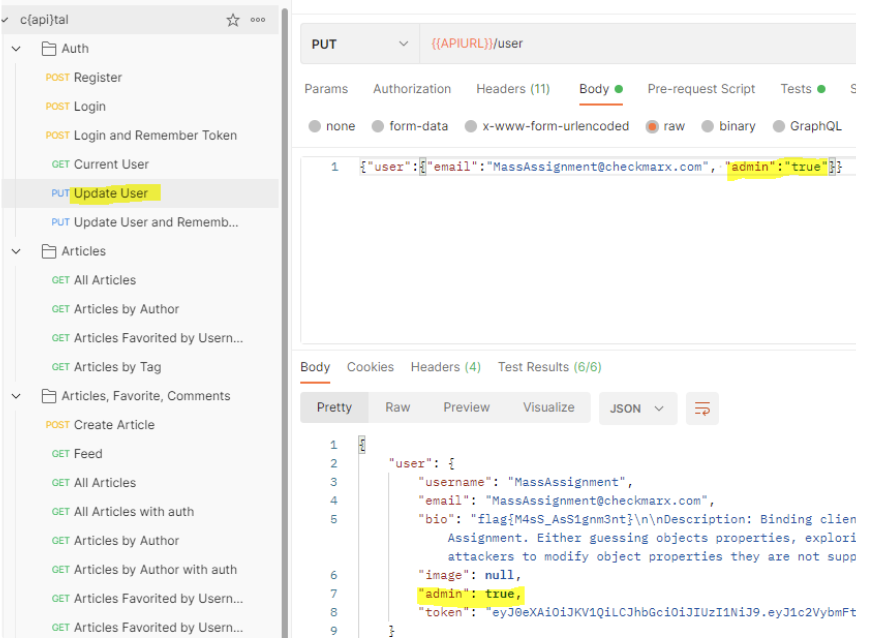The height and width of the screenshot is (641, 872).
Task: Open the JSON format dropdown
Action: pos(637,408)
